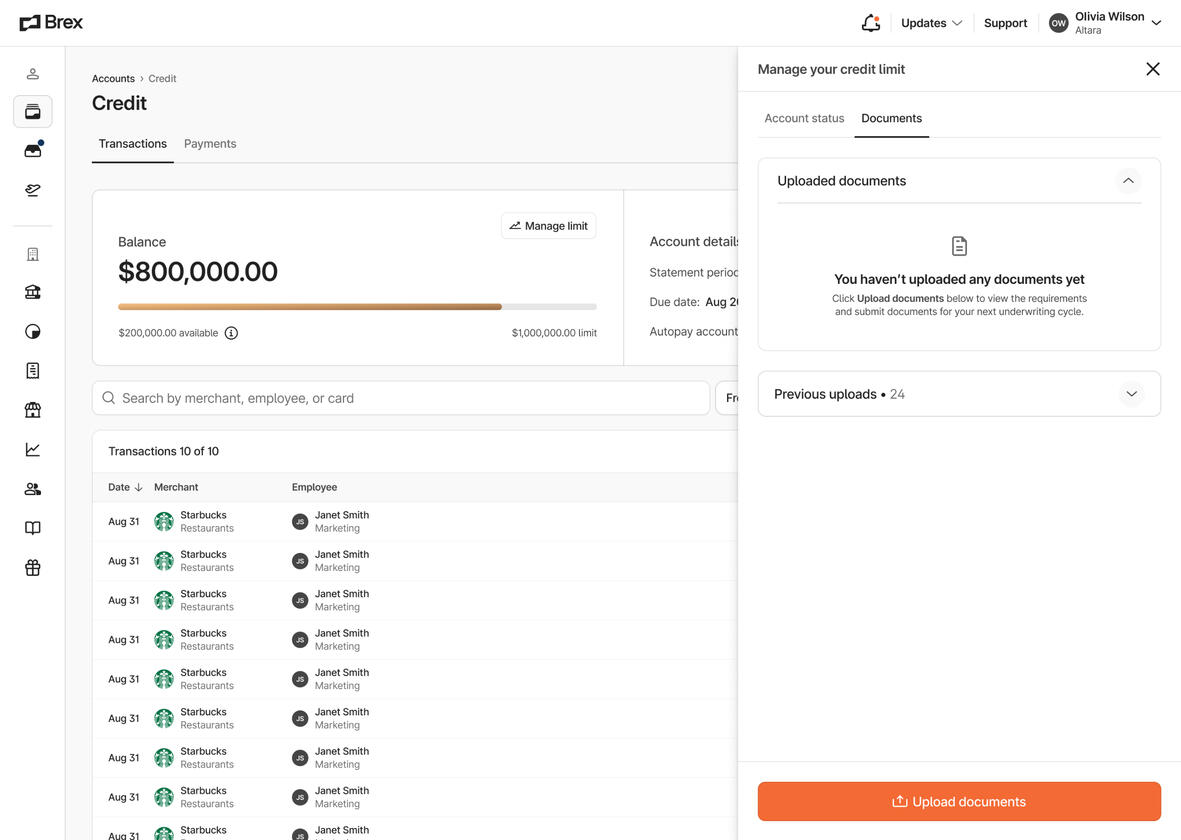The width and height of the screenshot is (1181, 840).
Task: Expand the Previous uploads section
Action: pyautogui.click(x=1131, y=393)
